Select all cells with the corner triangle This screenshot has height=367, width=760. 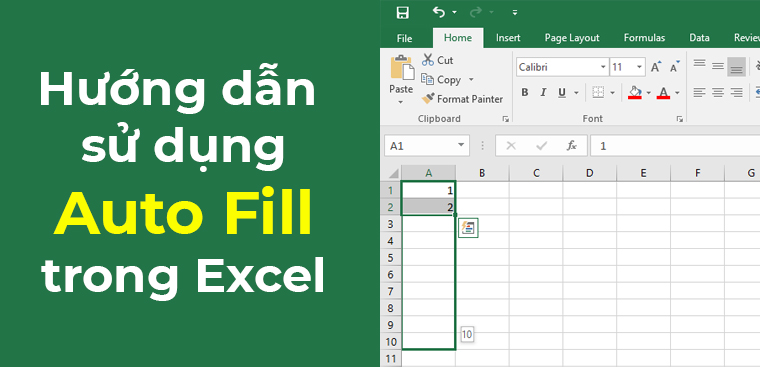[394, 173]
